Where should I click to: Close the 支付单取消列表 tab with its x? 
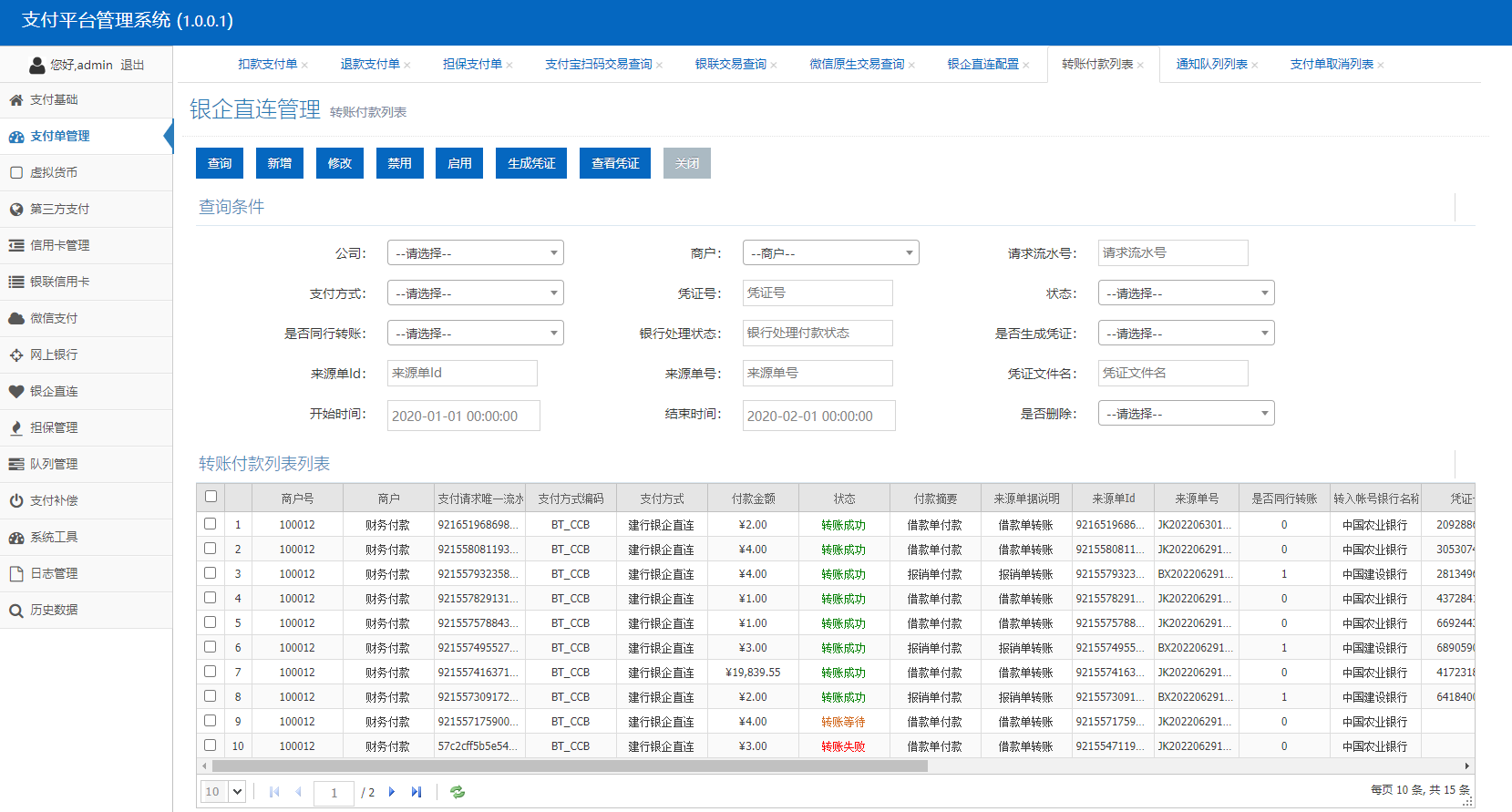click(1381, 65)
